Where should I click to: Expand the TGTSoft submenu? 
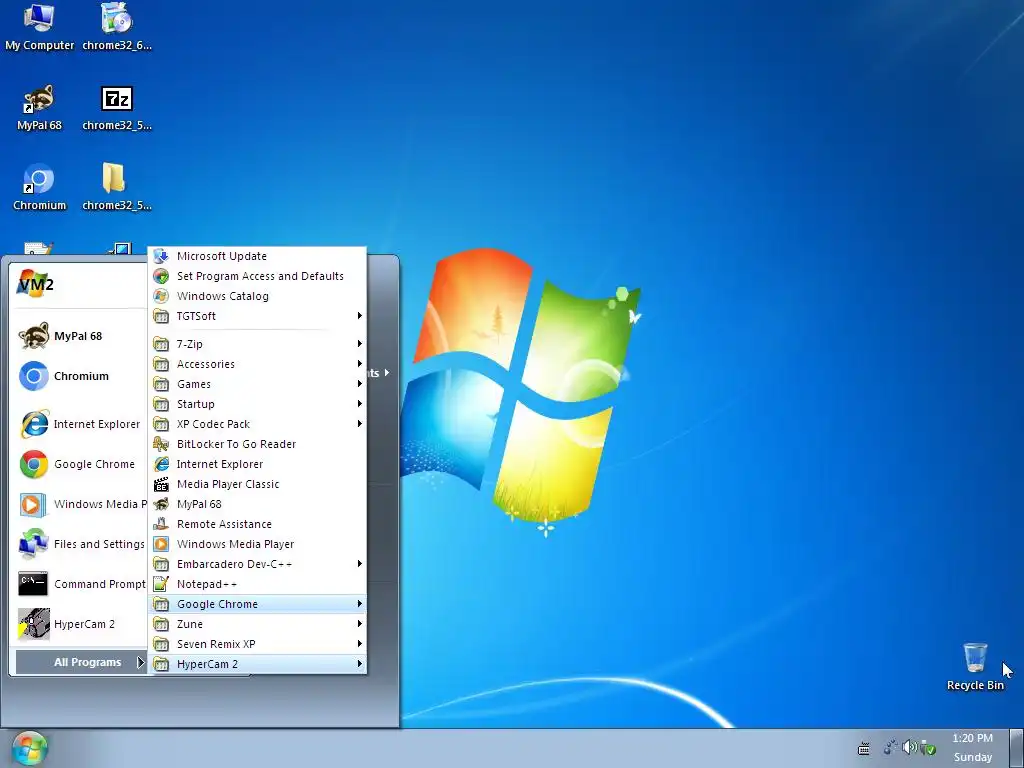pyautogui.click(x=257, y=316)
